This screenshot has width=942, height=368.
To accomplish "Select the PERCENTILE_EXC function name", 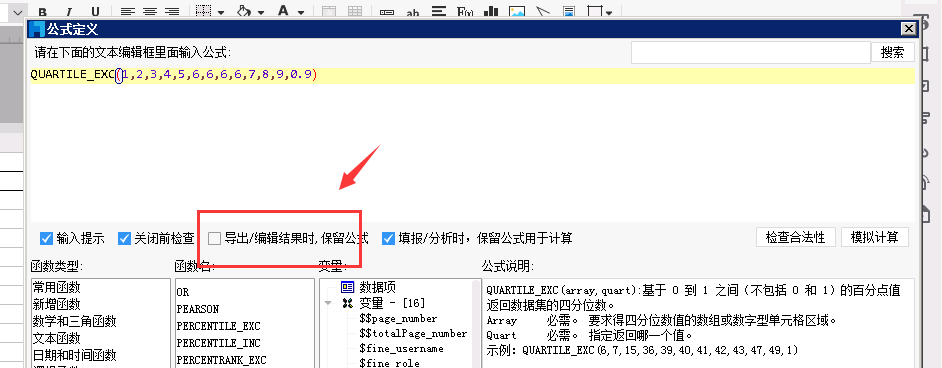I will 218,326.
